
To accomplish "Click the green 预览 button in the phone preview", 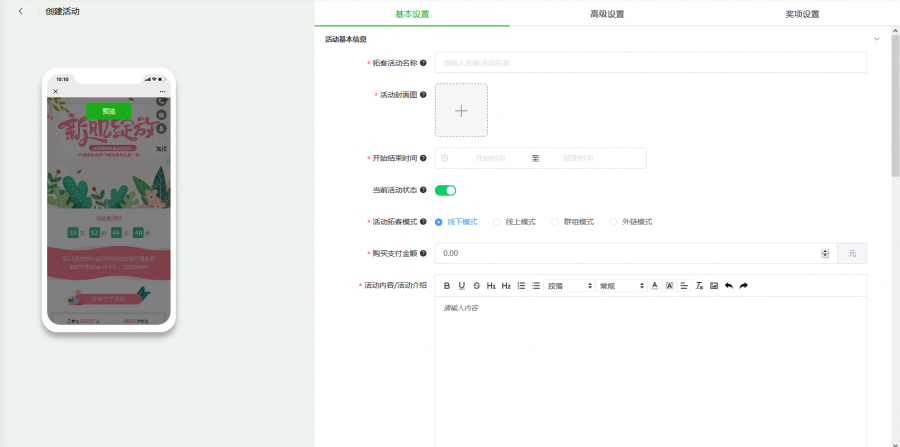I will 108,111.
